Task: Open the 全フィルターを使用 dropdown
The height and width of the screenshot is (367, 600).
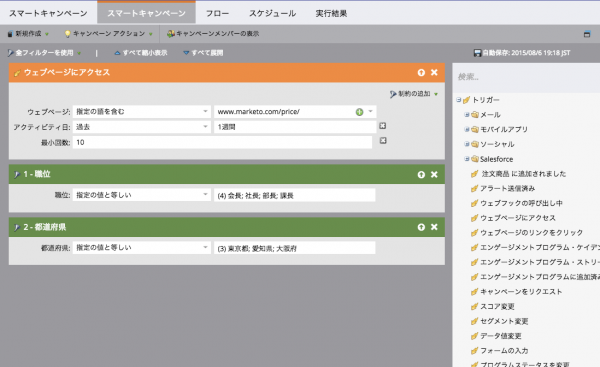Action: coord(44,53)
